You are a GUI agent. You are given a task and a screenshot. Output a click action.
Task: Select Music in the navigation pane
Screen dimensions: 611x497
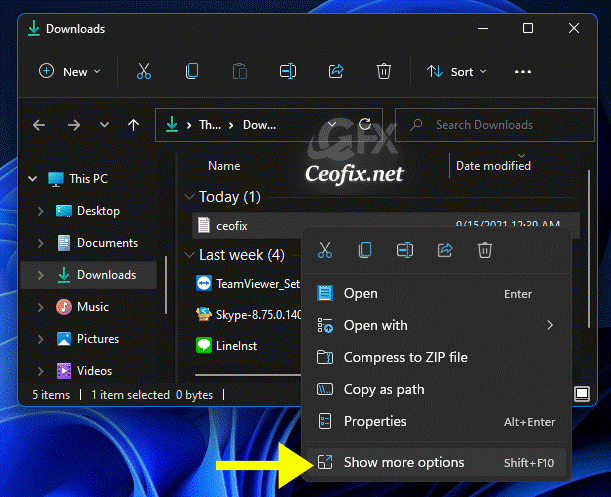click(x=92, y=307)
